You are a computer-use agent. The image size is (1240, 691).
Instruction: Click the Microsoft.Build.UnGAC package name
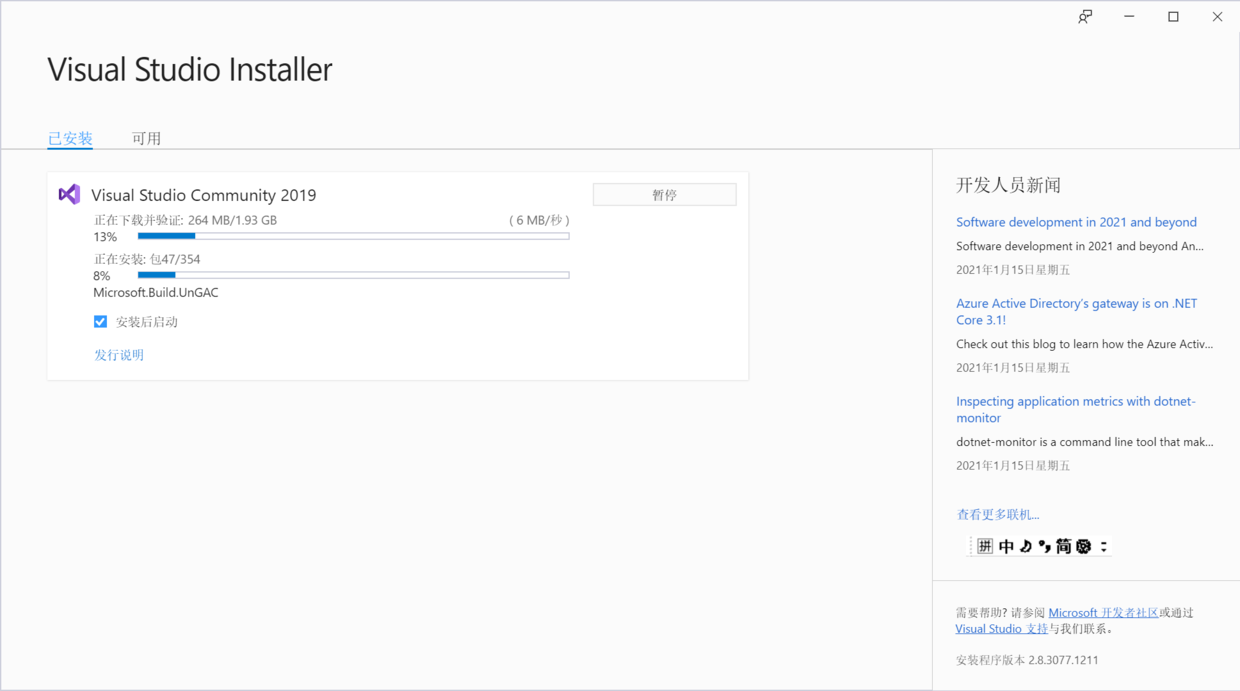pyautogui.click(x=156, y=293)
